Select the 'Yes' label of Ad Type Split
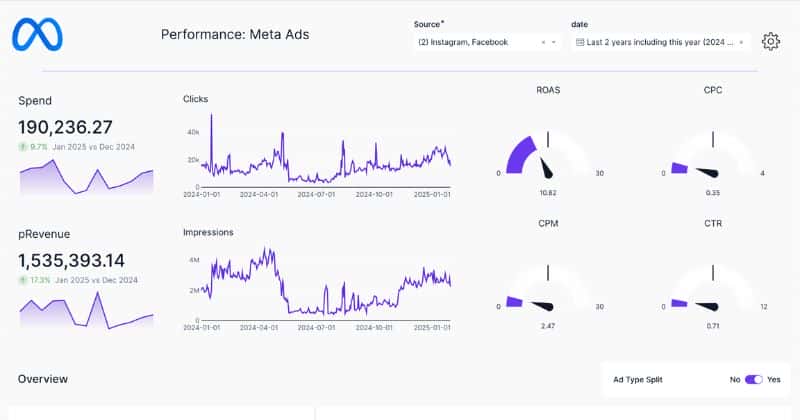This screenshot has height=420, width=800. click(x=773, y=380)
